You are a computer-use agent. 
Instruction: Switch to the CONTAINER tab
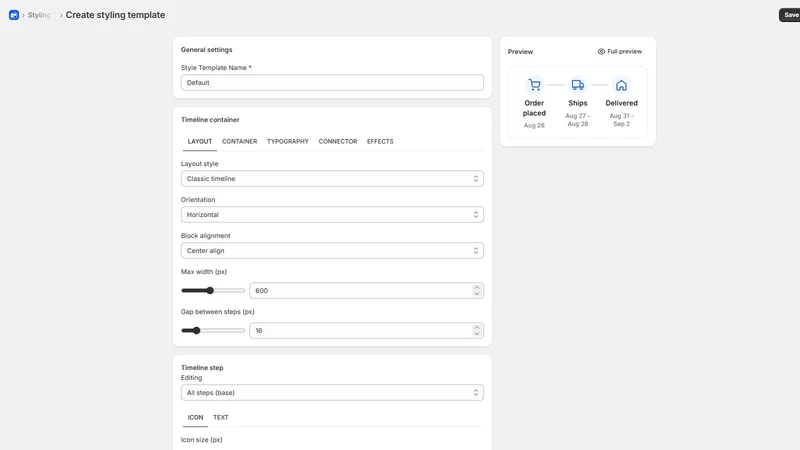[239, 141]
